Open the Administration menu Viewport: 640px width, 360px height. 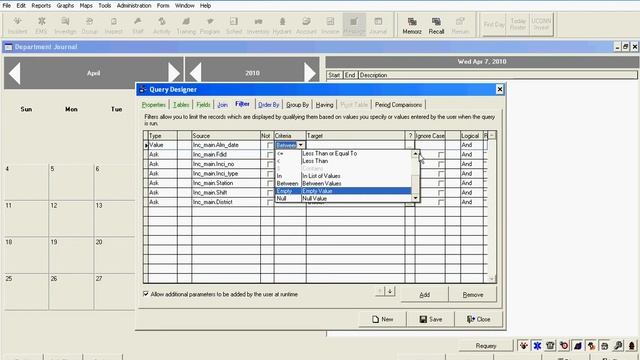click(x=134, y=6)
